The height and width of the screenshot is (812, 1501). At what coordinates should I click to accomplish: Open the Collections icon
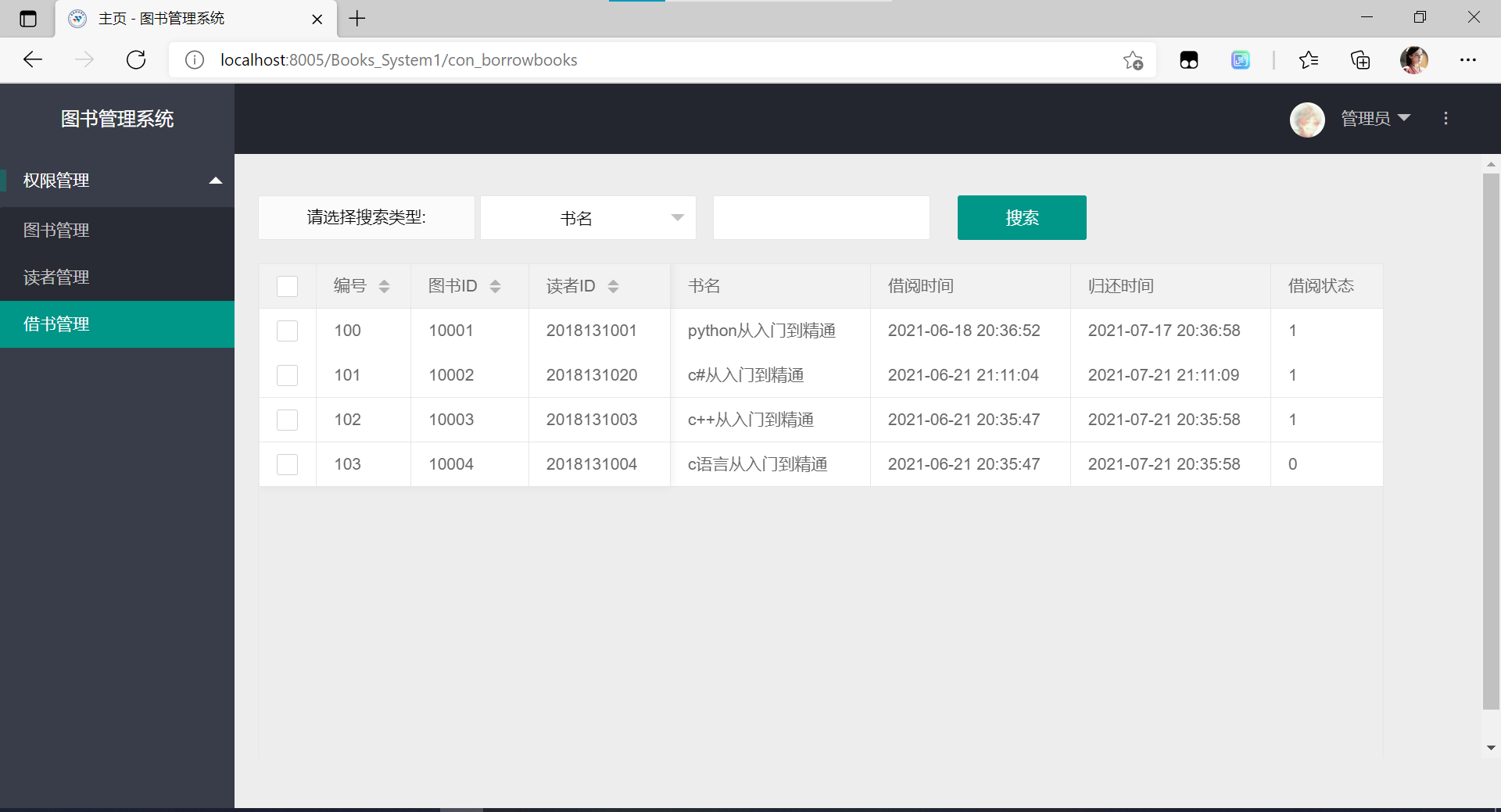coord(1360,60)
